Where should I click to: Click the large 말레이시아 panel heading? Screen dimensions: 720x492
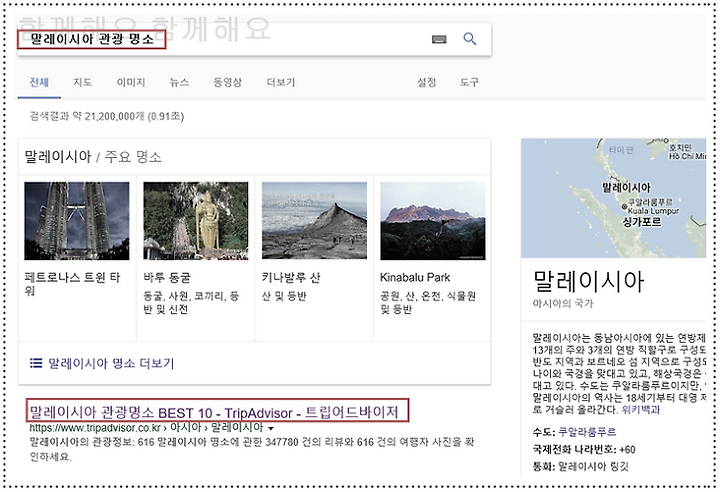click(x=589, y=281)
